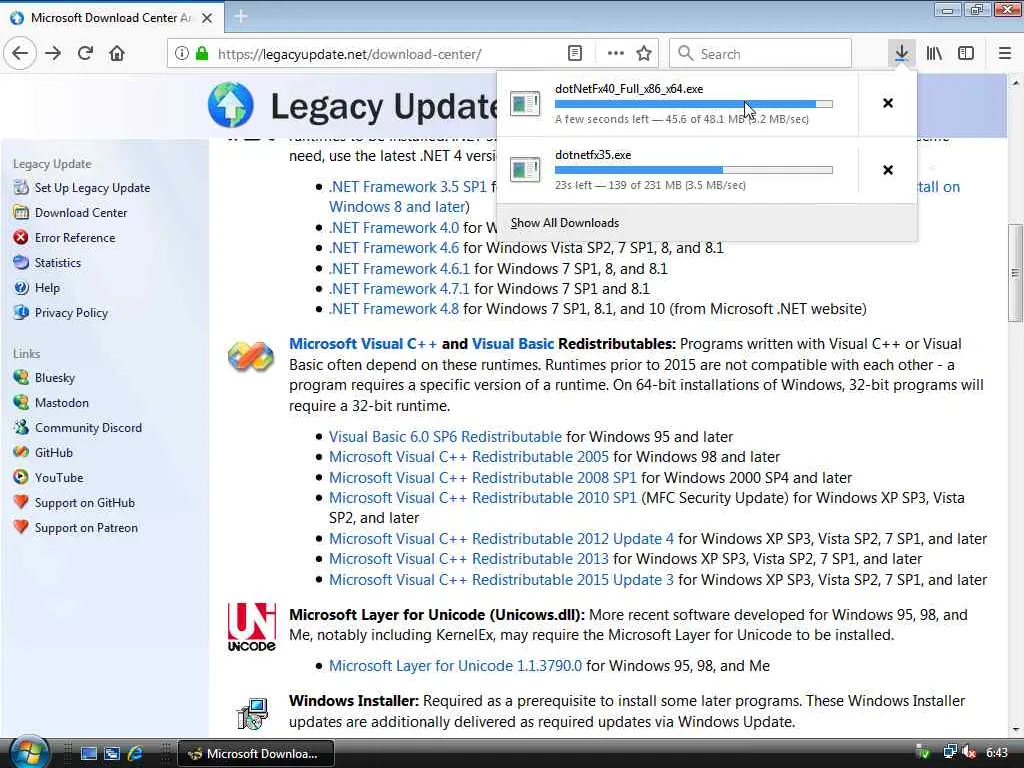The height and width of the screenshot is (768, 1024).
Task: Click the green padlock security icon
Action: point(202,54)
